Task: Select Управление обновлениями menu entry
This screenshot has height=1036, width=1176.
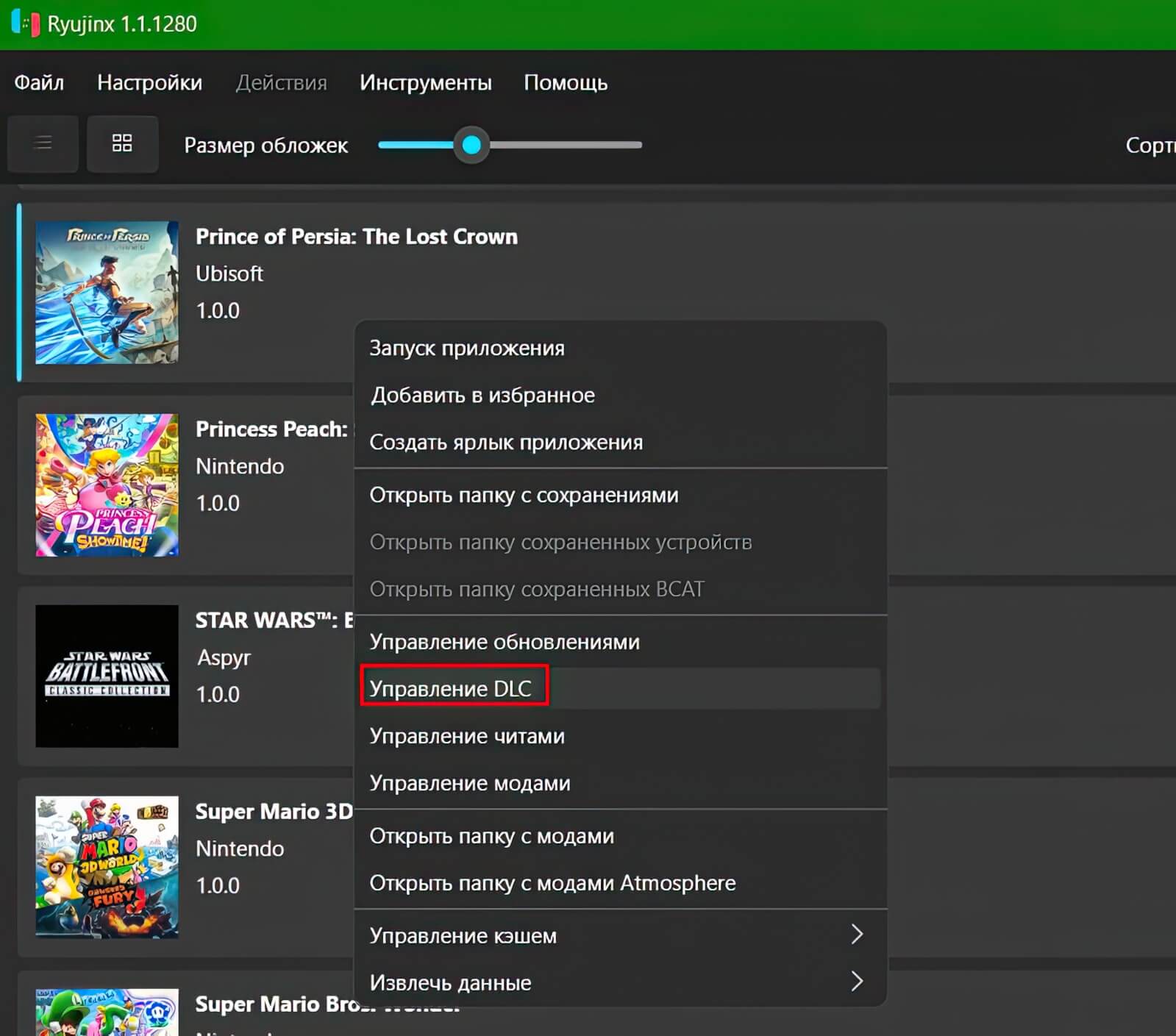Action: [x=505, y=642]
